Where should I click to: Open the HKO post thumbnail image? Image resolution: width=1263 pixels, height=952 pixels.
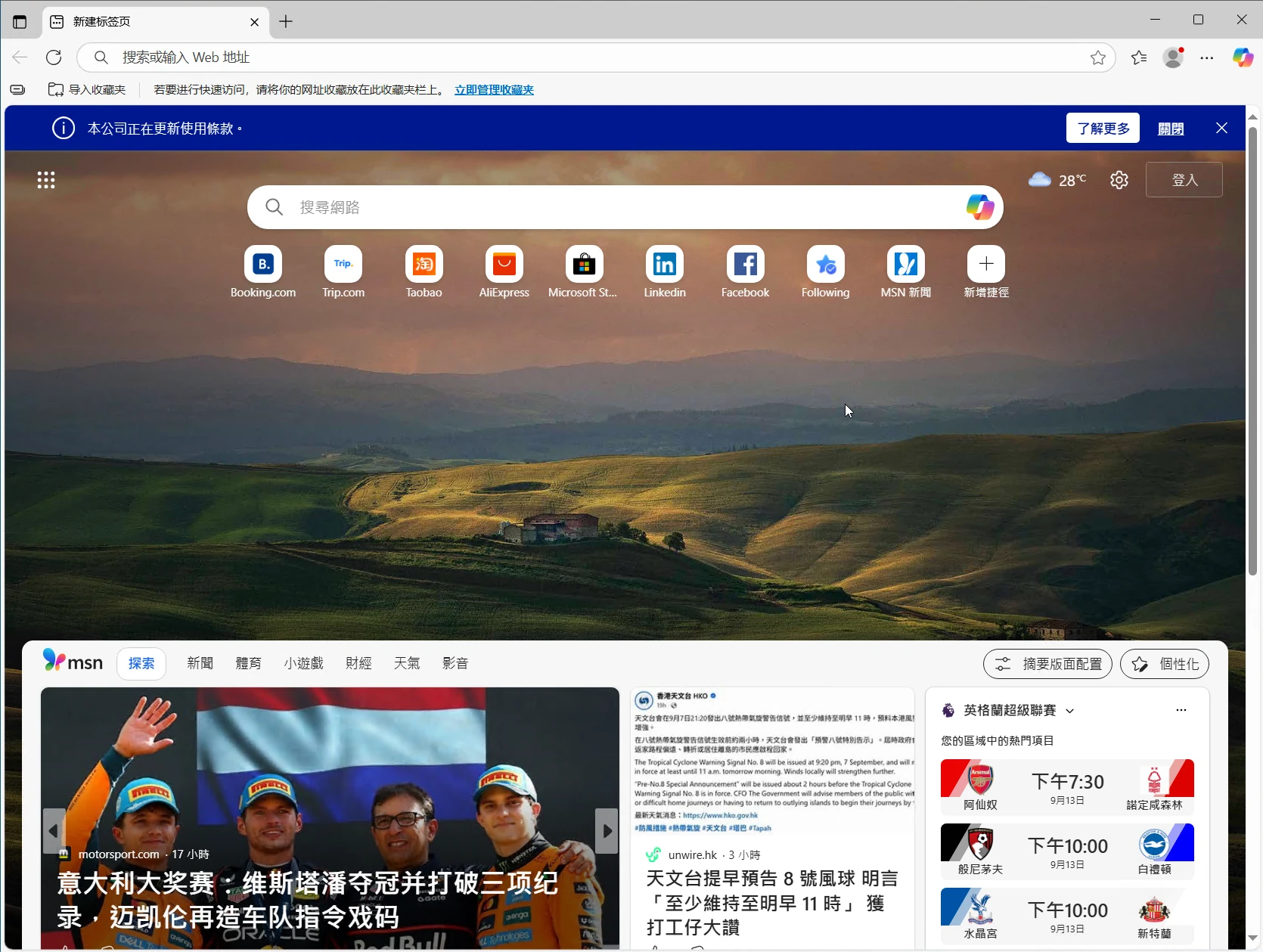coord(772,761)
